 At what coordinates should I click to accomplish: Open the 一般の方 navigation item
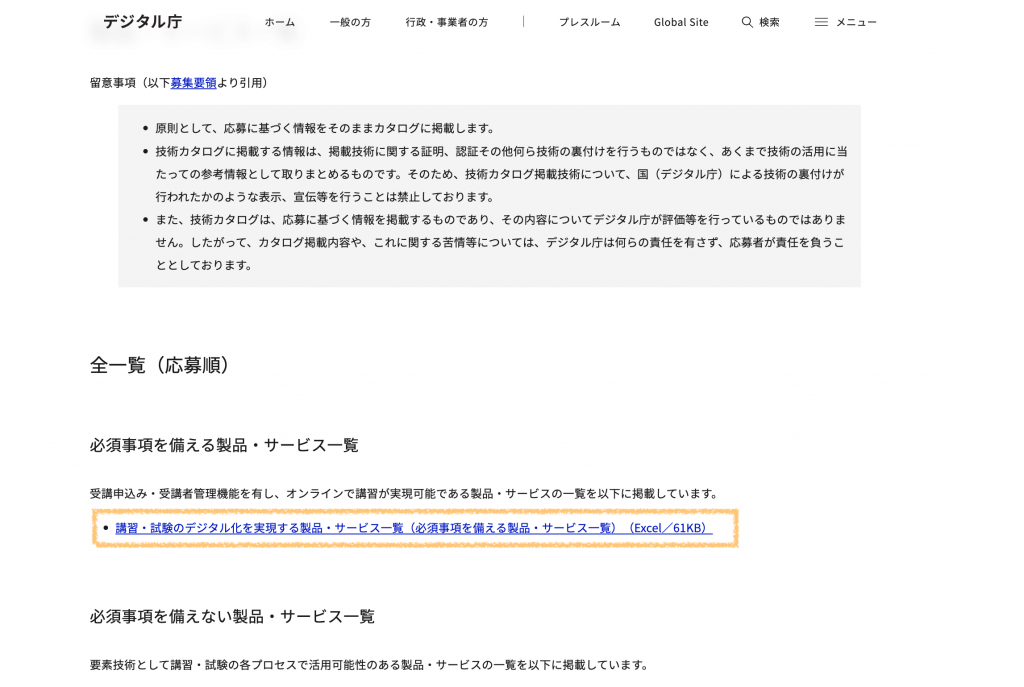(x=350, y=22)
